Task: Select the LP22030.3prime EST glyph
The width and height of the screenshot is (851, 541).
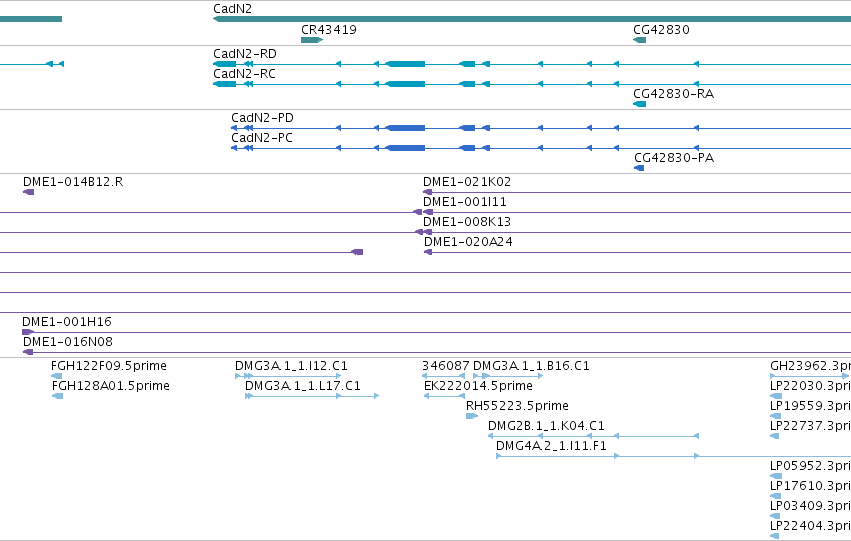Action: point(776,396)
